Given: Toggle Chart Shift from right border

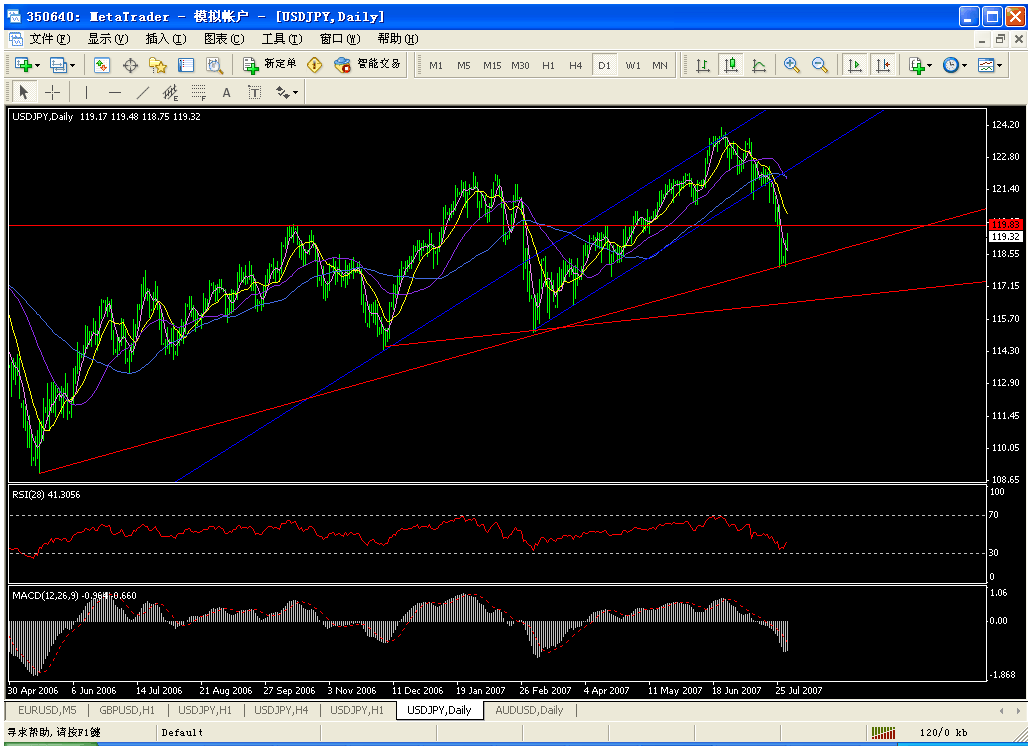Looking at the screenshot, I should 882,65.
